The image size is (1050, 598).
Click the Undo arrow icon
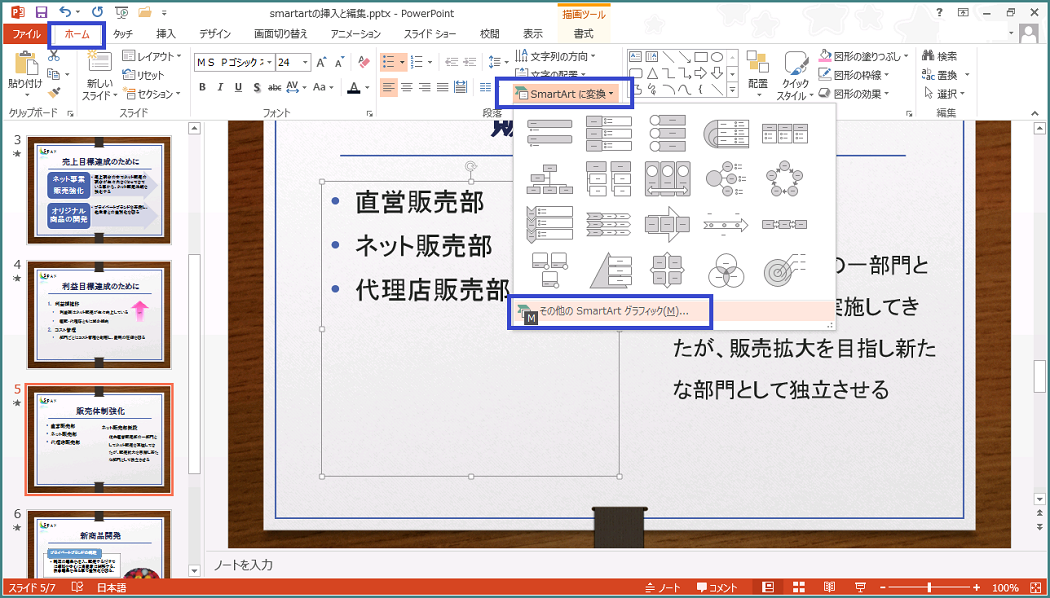(x=64, y=12)
